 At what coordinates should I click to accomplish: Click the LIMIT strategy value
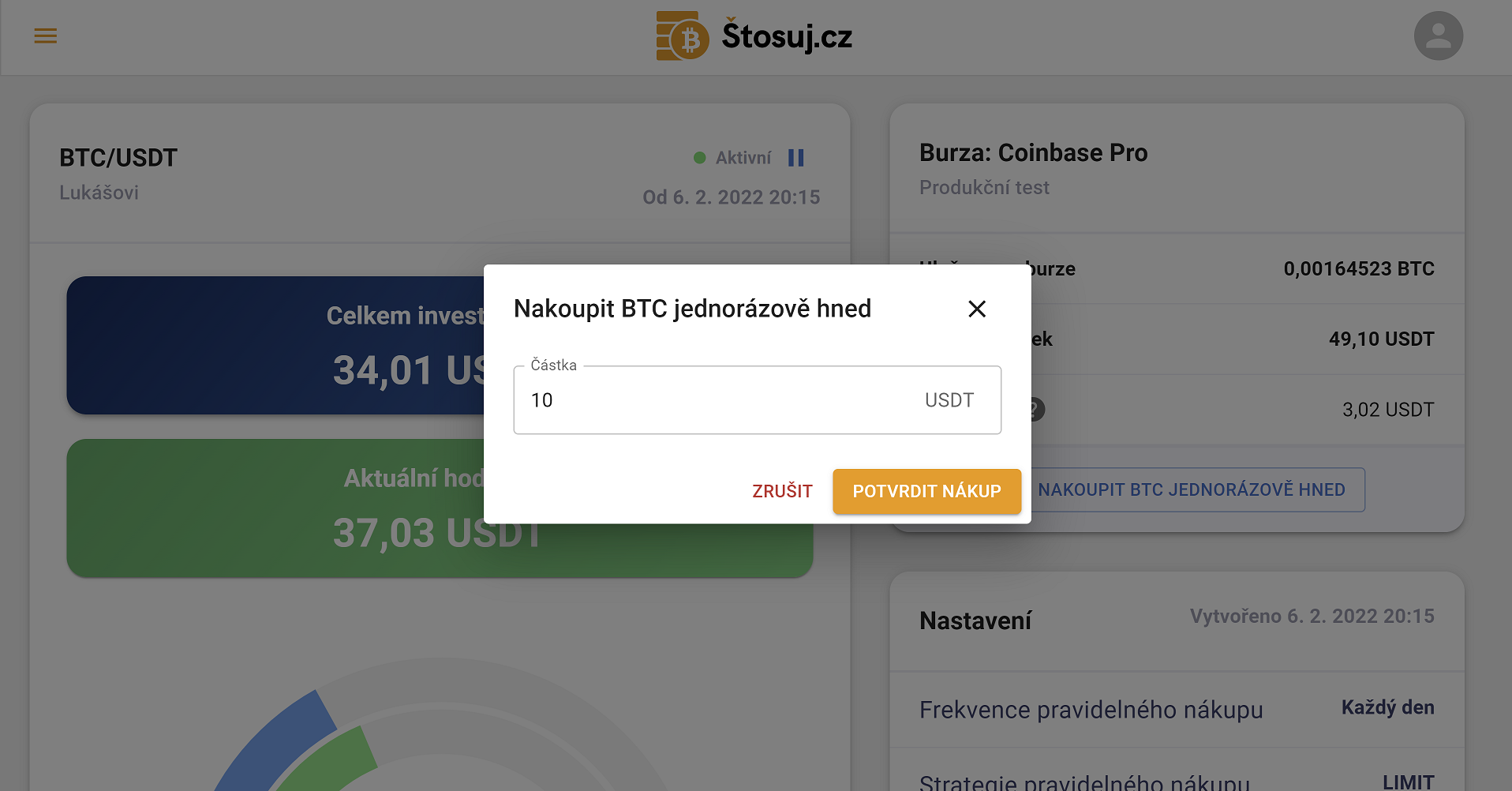tap(1408, 782)
